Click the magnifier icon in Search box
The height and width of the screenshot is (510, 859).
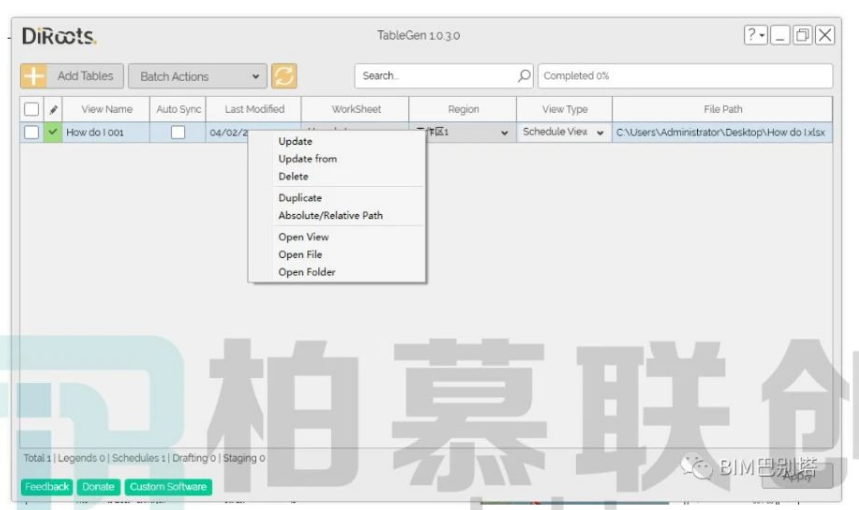tap(524, 76)
